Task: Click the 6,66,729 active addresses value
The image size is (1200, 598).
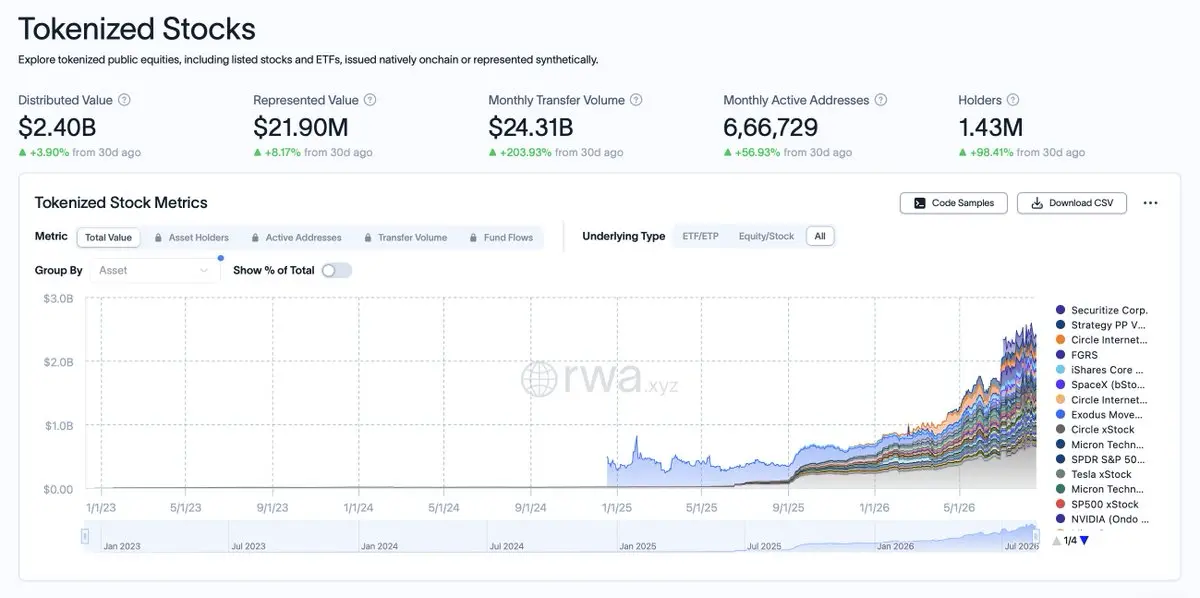Action: 771,127
